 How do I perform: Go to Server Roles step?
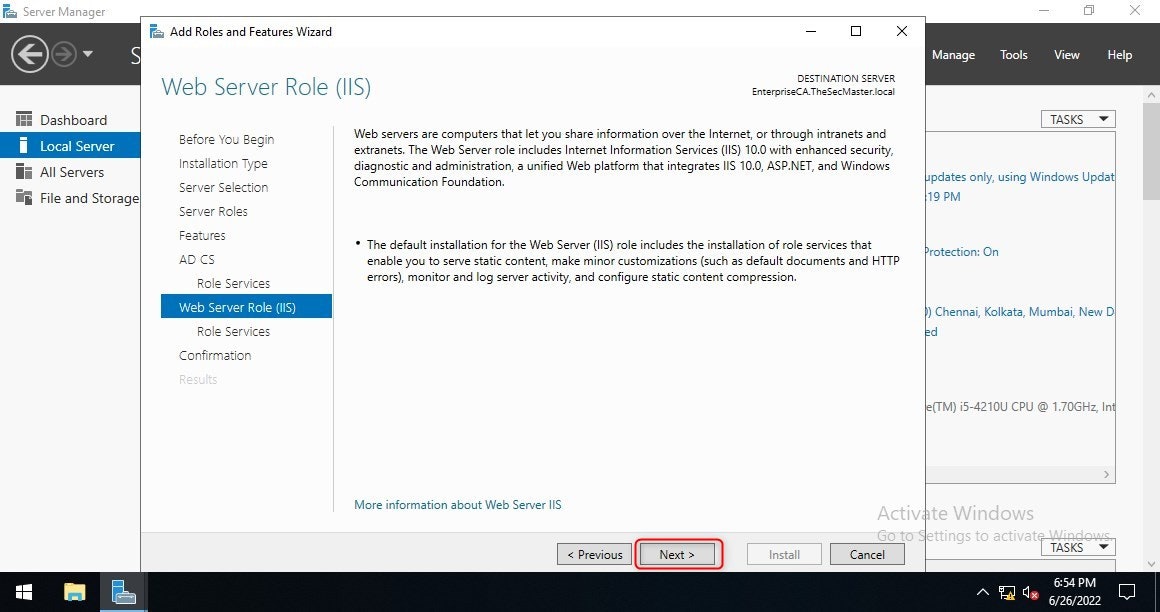pos(213,211)
